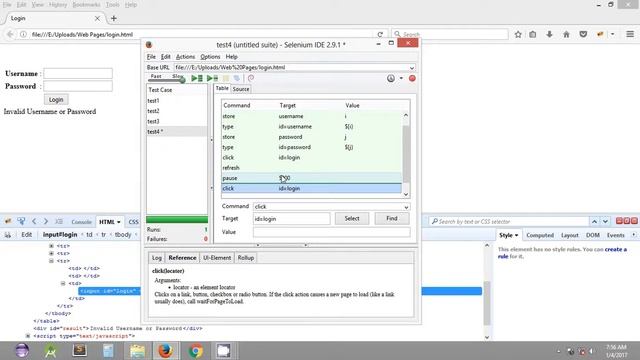Viewport: 640px width, 360px height.
Task: Click the Firefox bookmark star icon
Action: (518, 35)
